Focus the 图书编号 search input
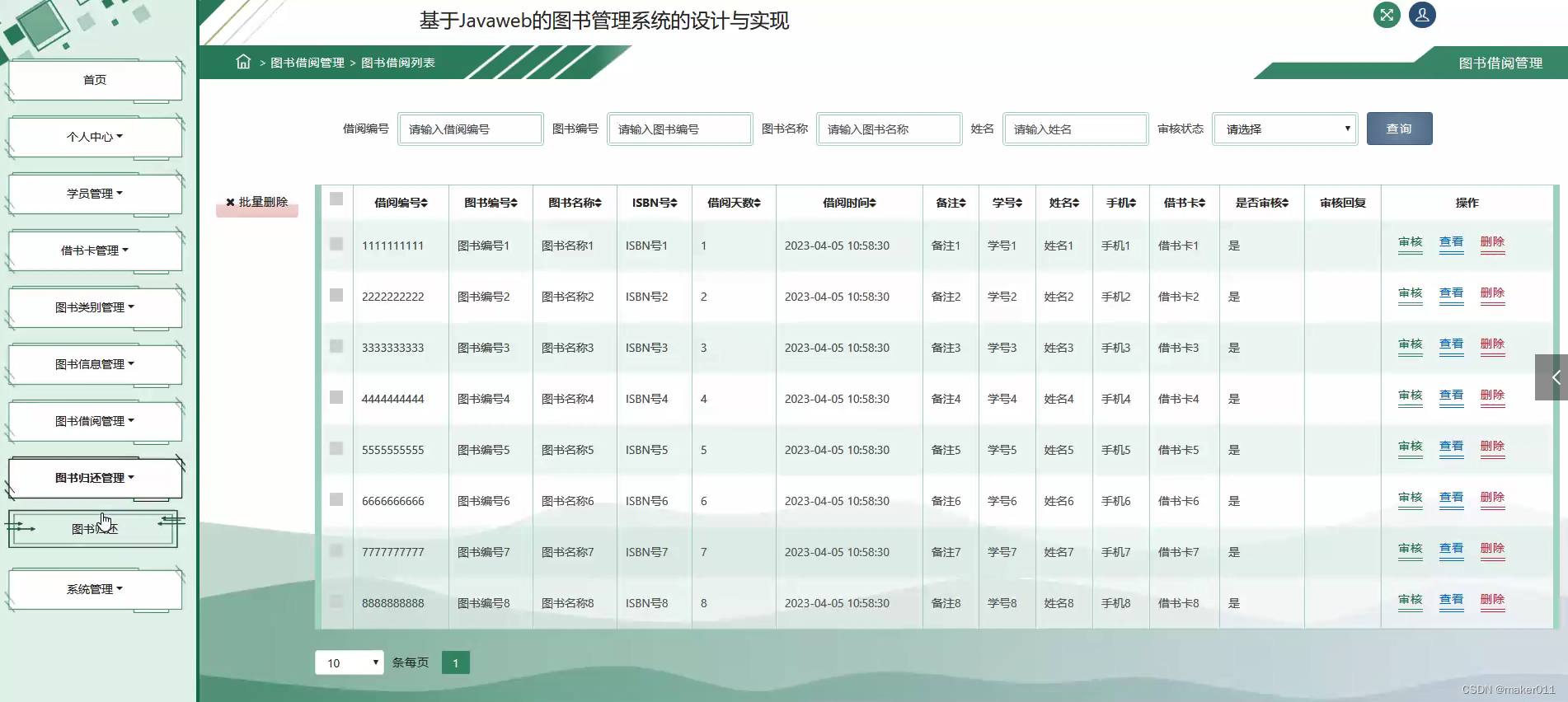 pos(680,129)
